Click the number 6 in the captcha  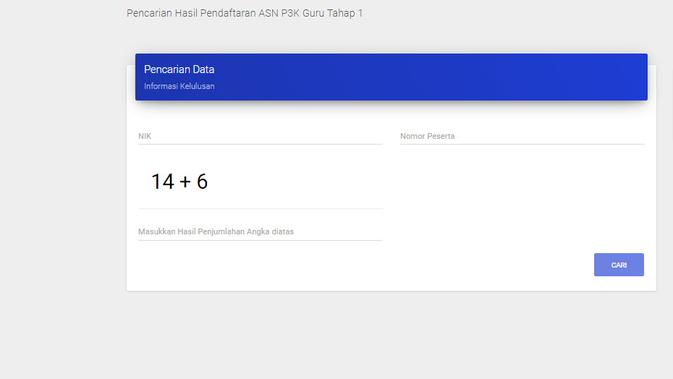pos(202,181)
